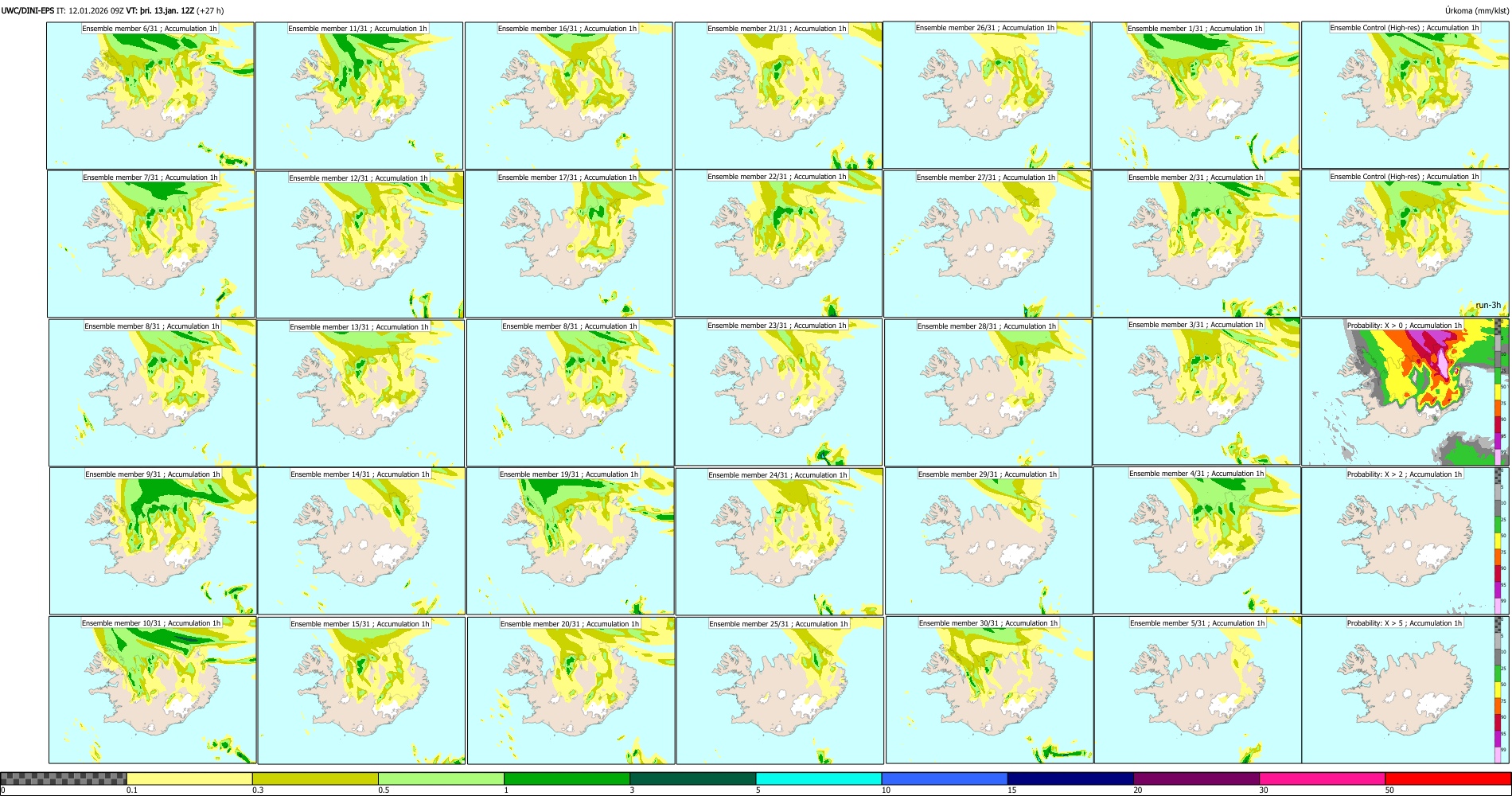The width and height of the screenshot is (1512, 796).
Task: Open the Ensemble member 22/31 map panel
Action: 778,244
